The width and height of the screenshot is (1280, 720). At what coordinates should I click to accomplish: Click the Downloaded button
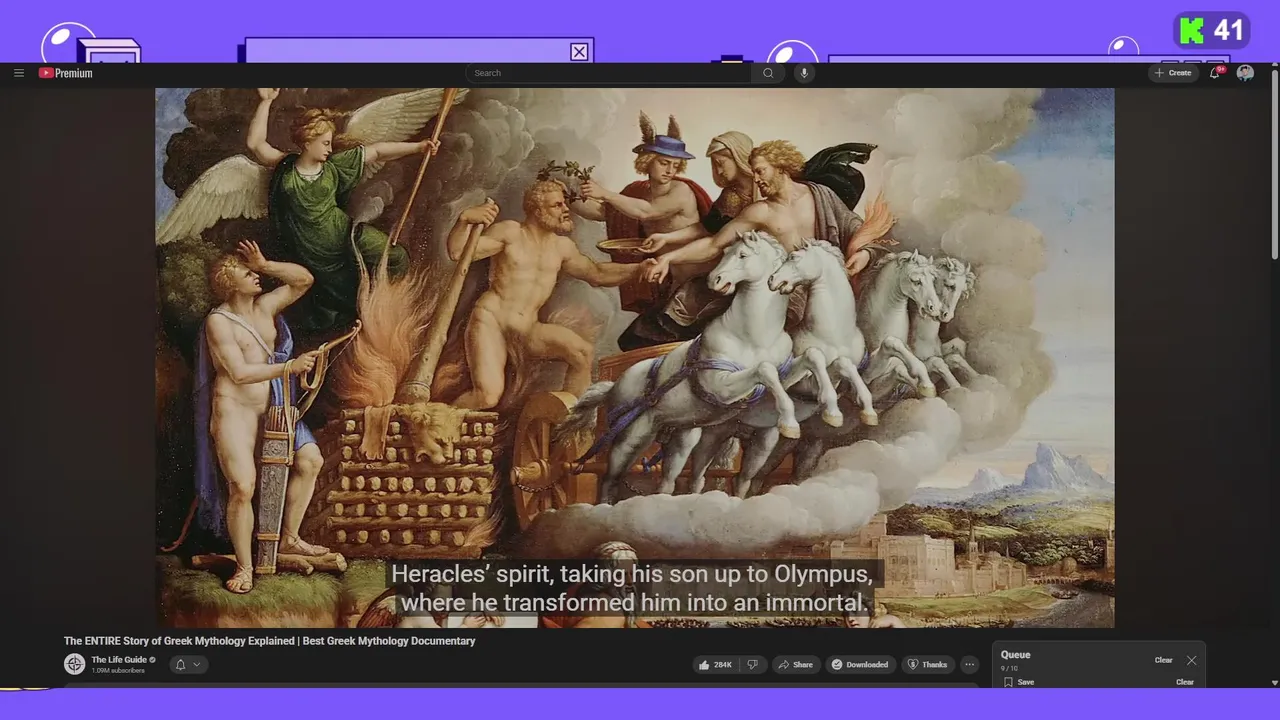tap(860, 664)
